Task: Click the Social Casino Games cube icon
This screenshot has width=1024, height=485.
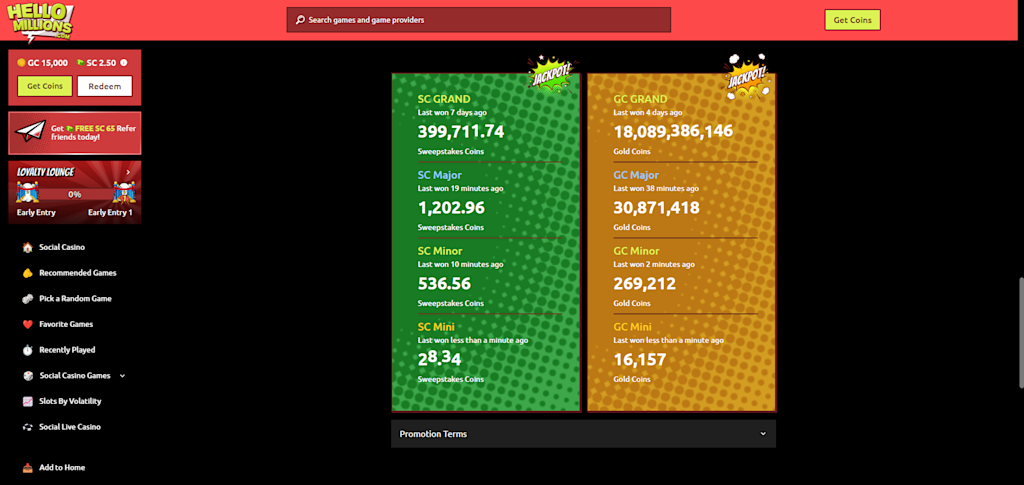Action: [x=27, y=375]
